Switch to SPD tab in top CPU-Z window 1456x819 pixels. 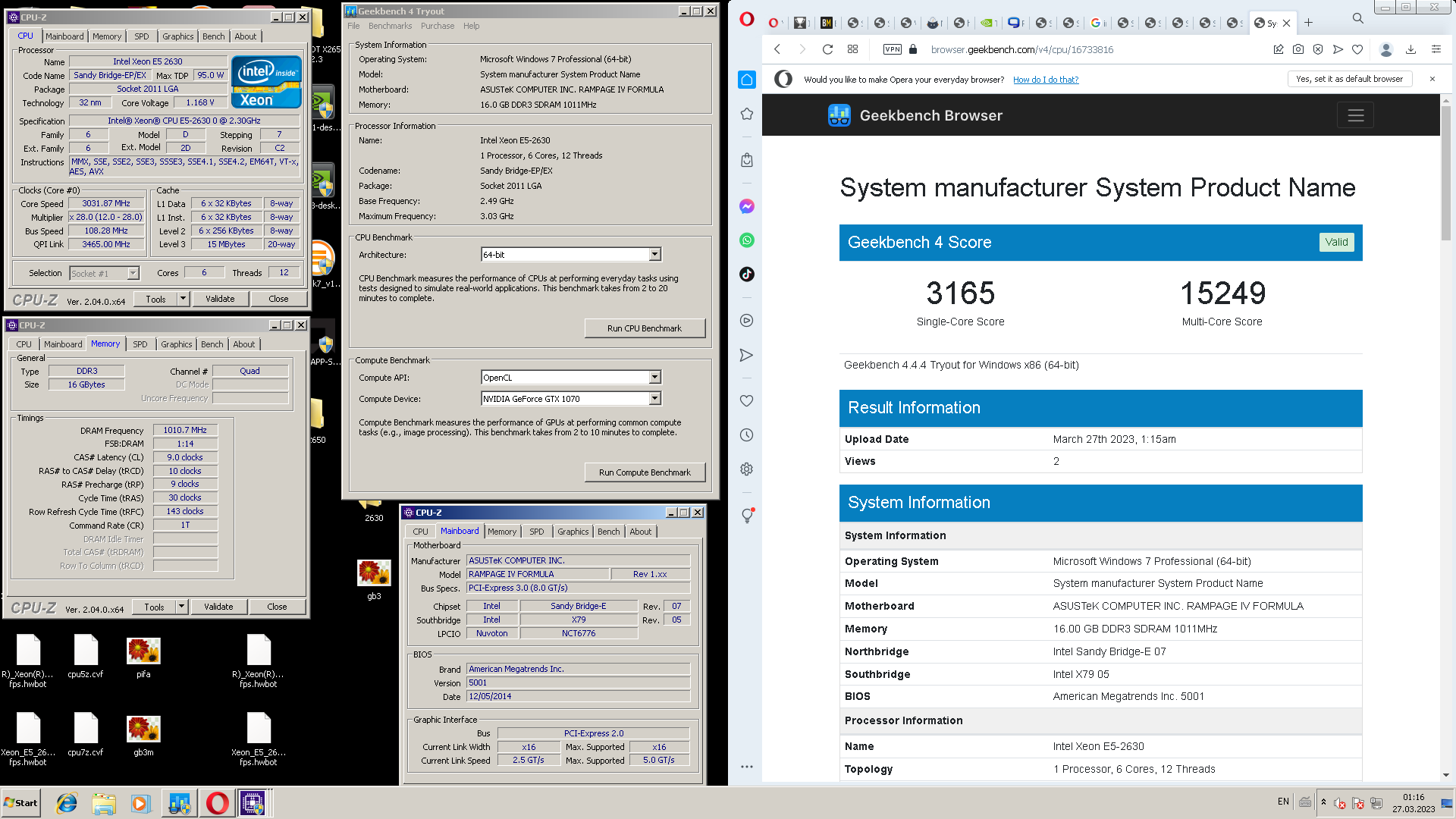(142, 36)
